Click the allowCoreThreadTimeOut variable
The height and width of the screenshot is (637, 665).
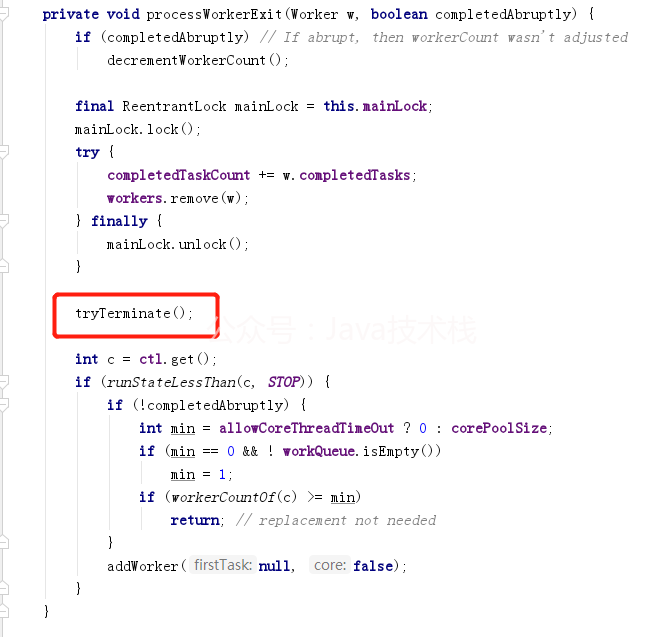(306, 428)
